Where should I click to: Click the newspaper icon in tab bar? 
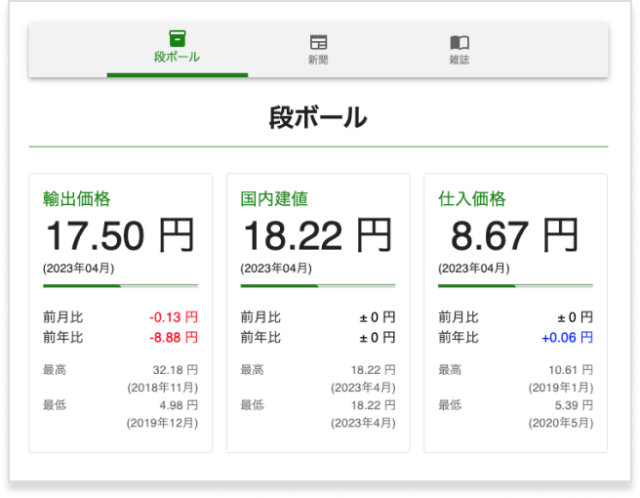click(318, 42)
